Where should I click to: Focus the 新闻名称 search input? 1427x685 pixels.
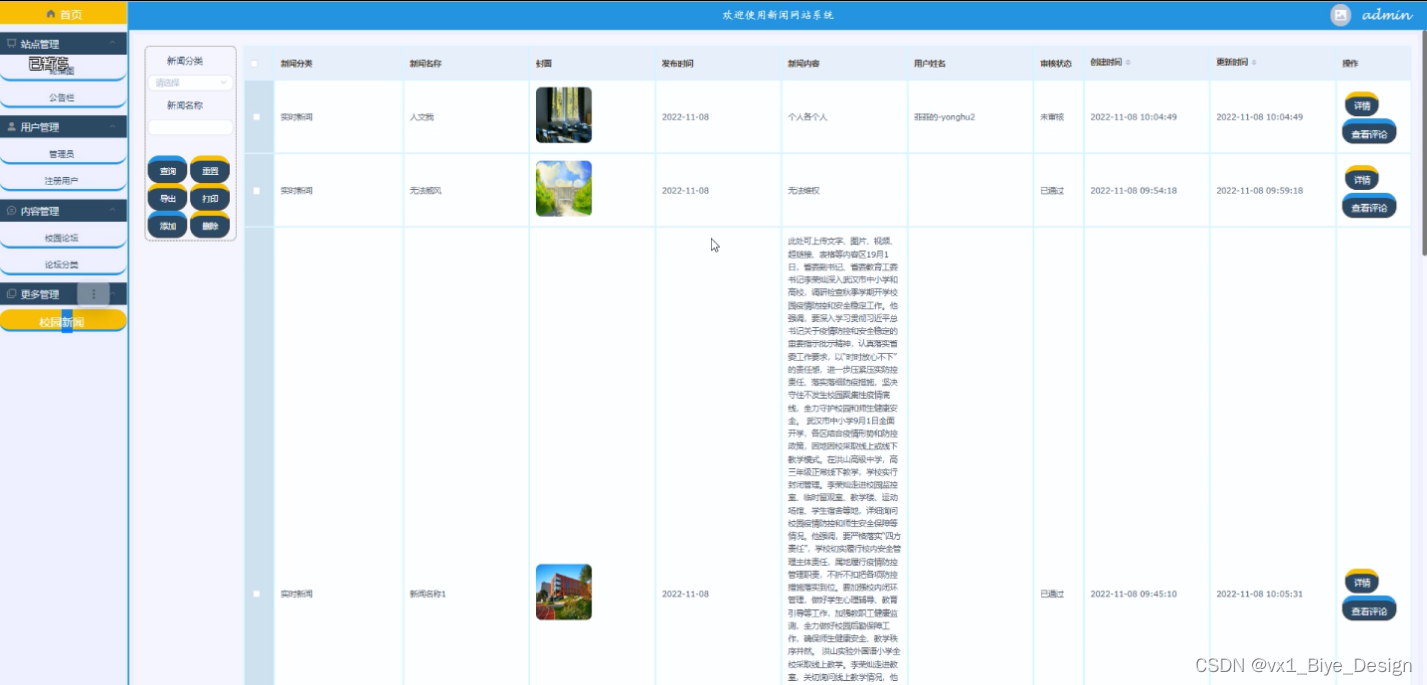click(190, 127)
